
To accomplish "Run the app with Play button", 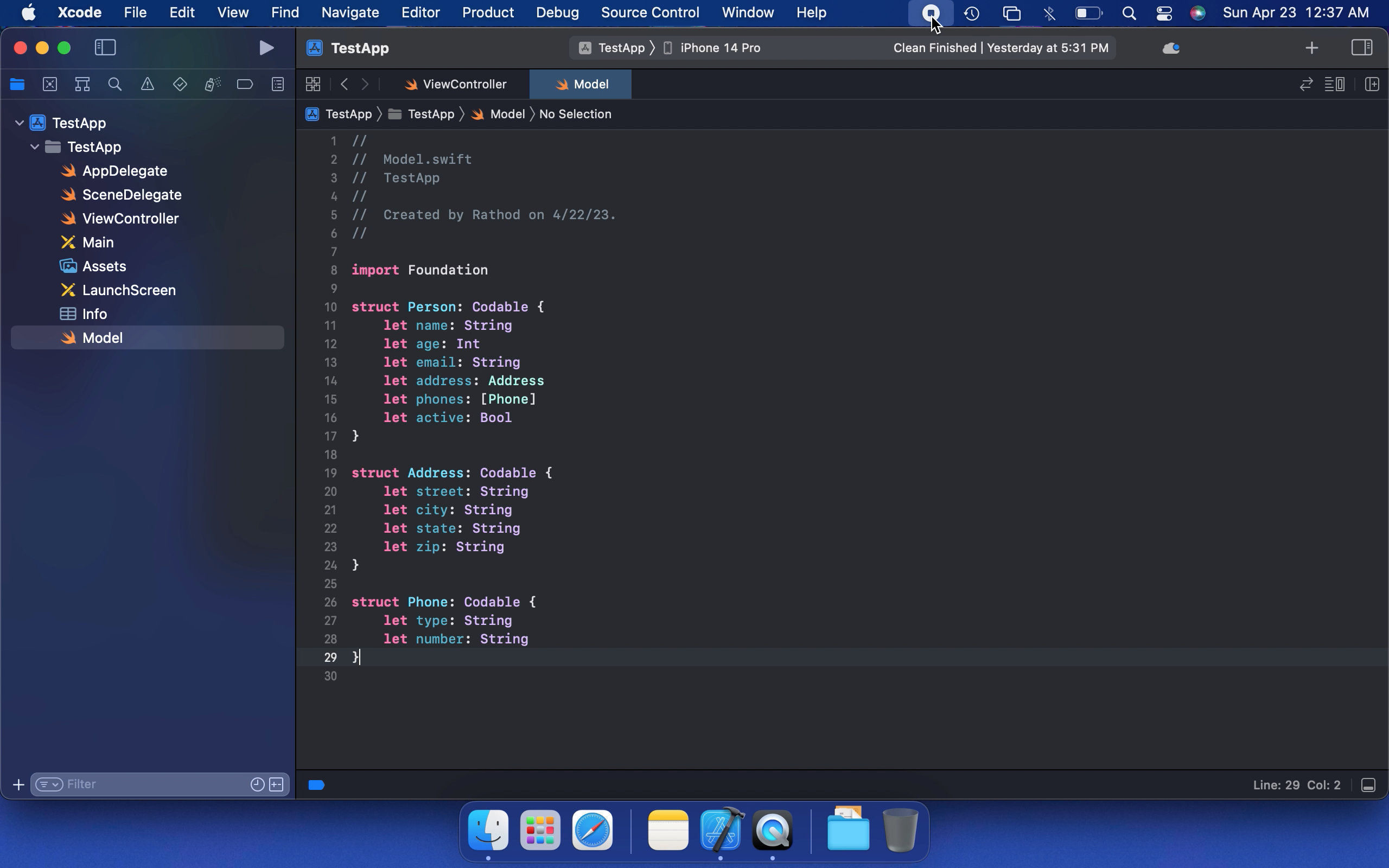I will tap(266, 48).
